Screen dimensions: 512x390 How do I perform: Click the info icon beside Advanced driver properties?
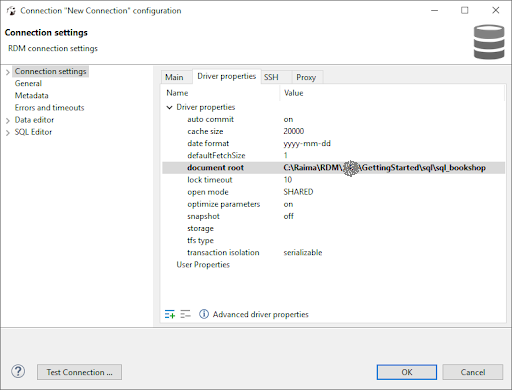204,314
